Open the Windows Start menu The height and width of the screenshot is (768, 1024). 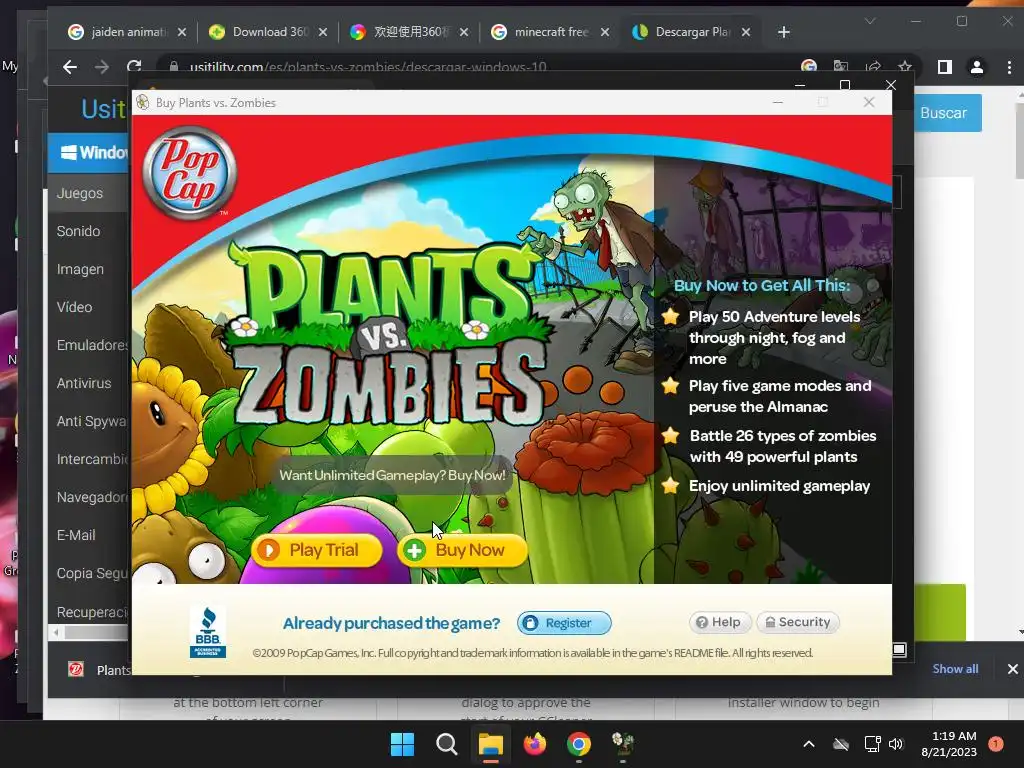pos(402,744)
